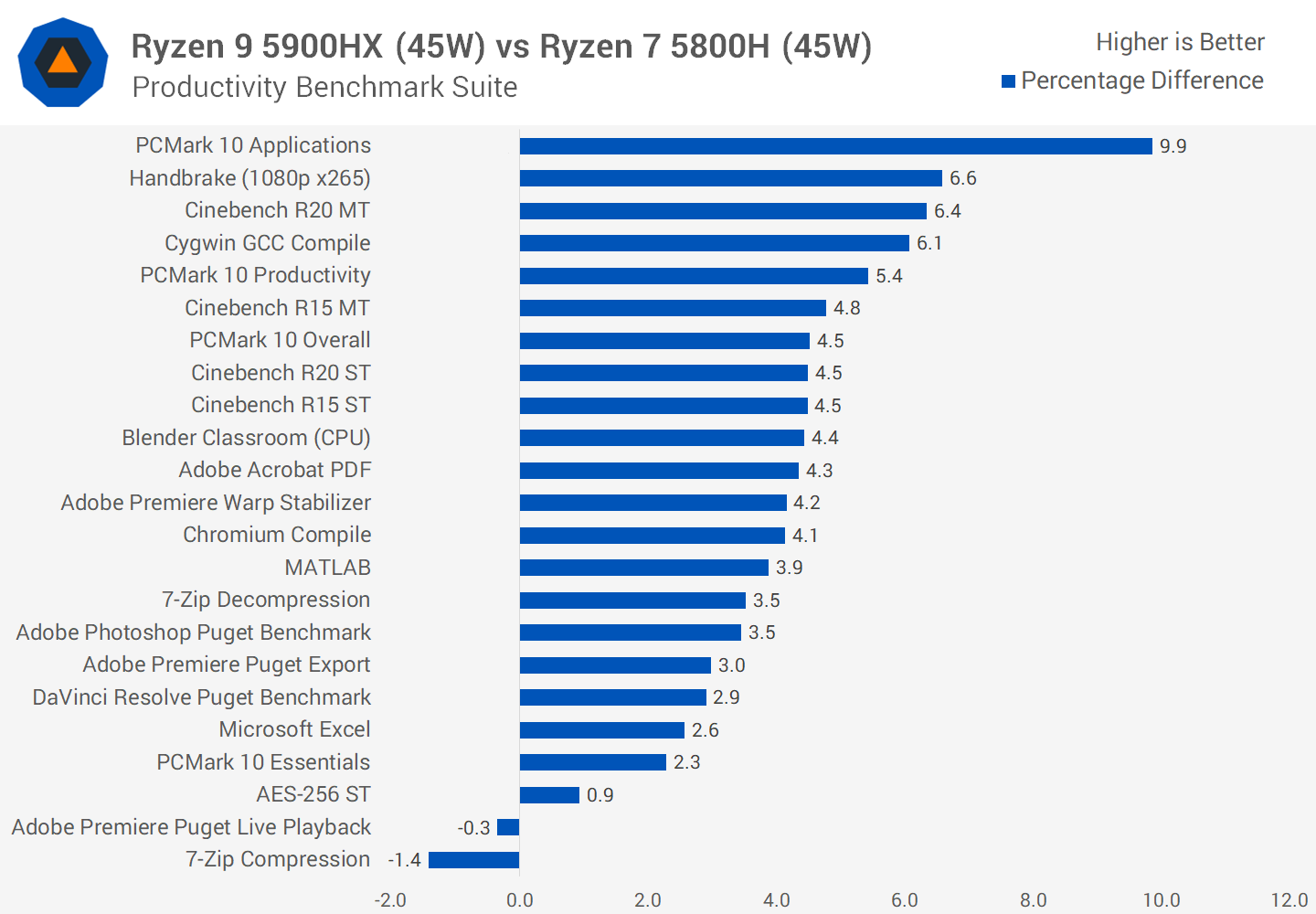Screen dimensions: 1316x914
Task: Click the 7-Zip Compression negative bar
Action: (473, 860)
